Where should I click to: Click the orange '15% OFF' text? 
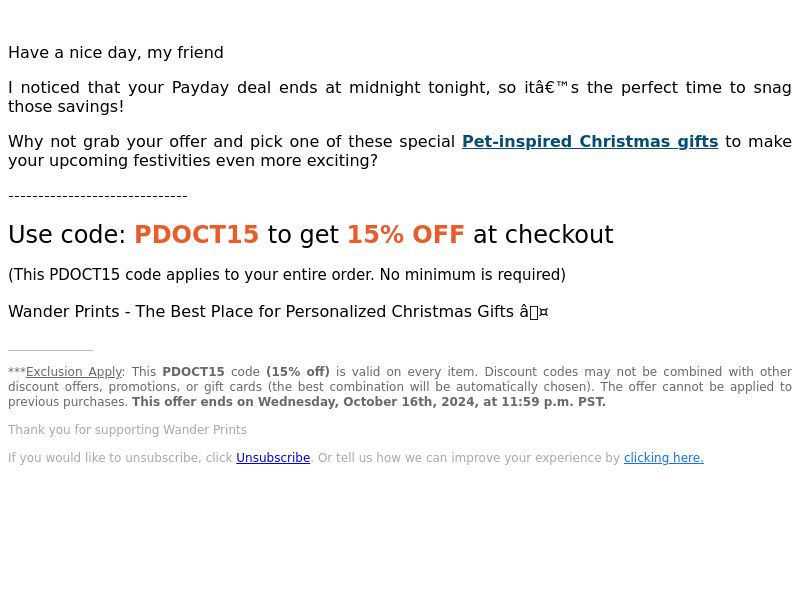406,235
